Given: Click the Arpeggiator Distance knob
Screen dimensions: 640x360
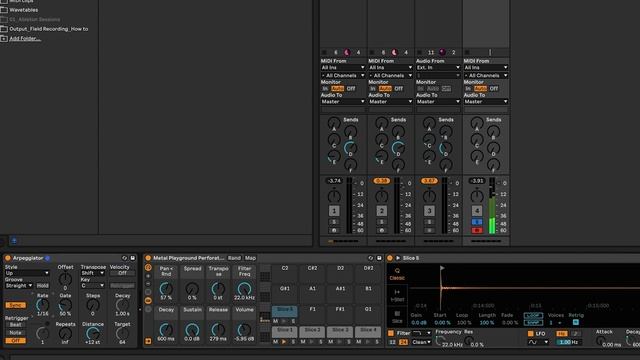Looking at the screenshot, I should point(93,333).
